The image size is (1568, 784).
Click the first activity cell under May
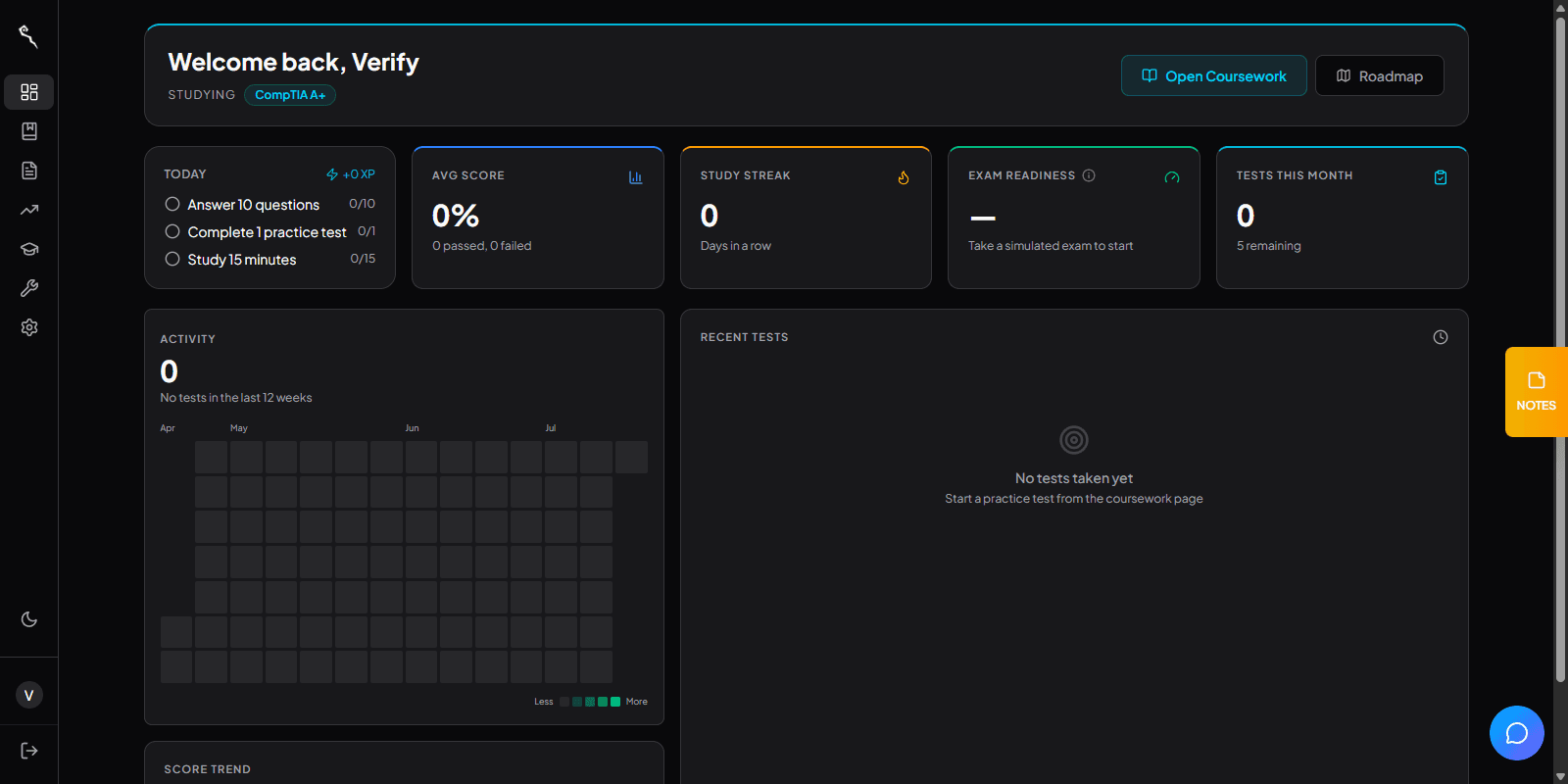[x=246, y=457]
